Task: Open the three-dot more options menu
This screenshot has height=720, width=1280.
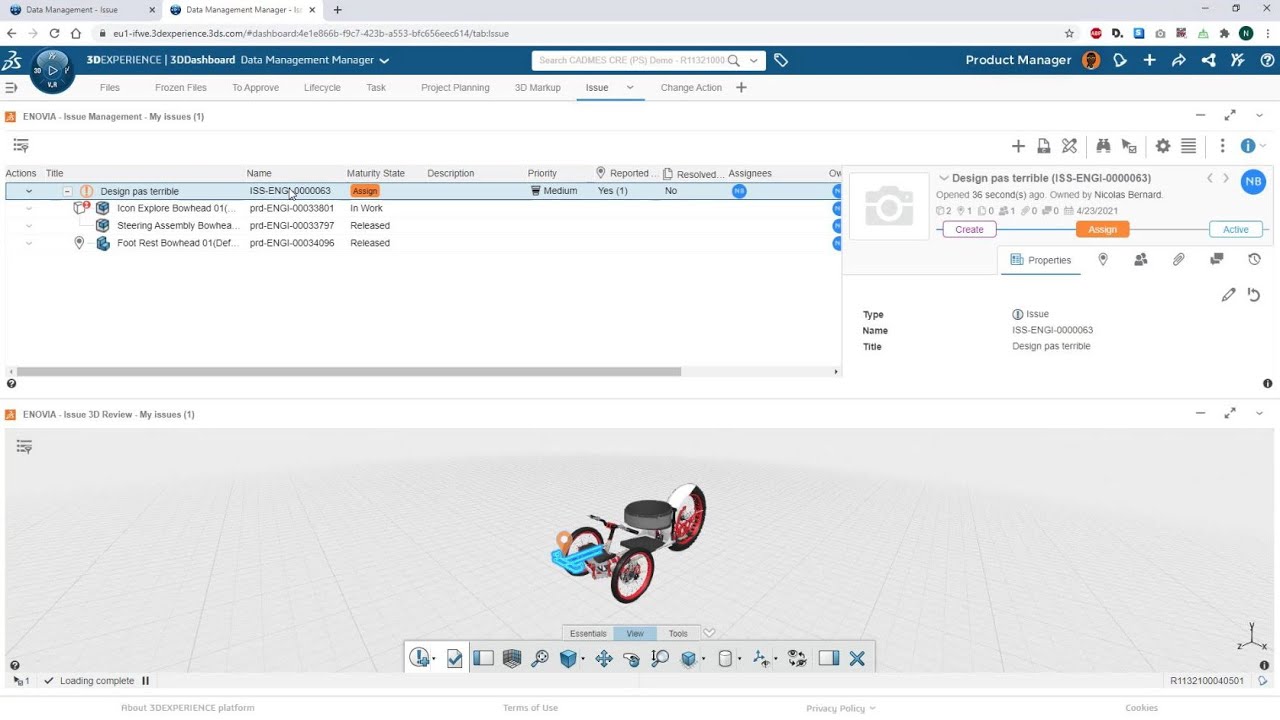Action: point(1222,146)
